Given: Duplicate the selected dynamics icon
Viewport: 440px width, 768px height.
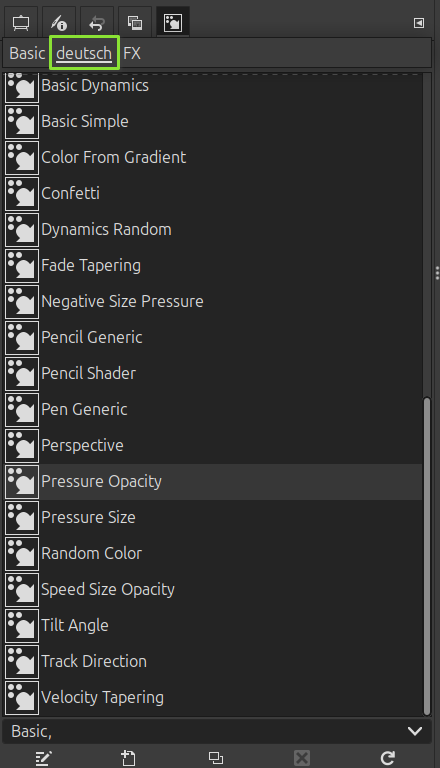Looking at the screenshot, I should tap(216, 758).
